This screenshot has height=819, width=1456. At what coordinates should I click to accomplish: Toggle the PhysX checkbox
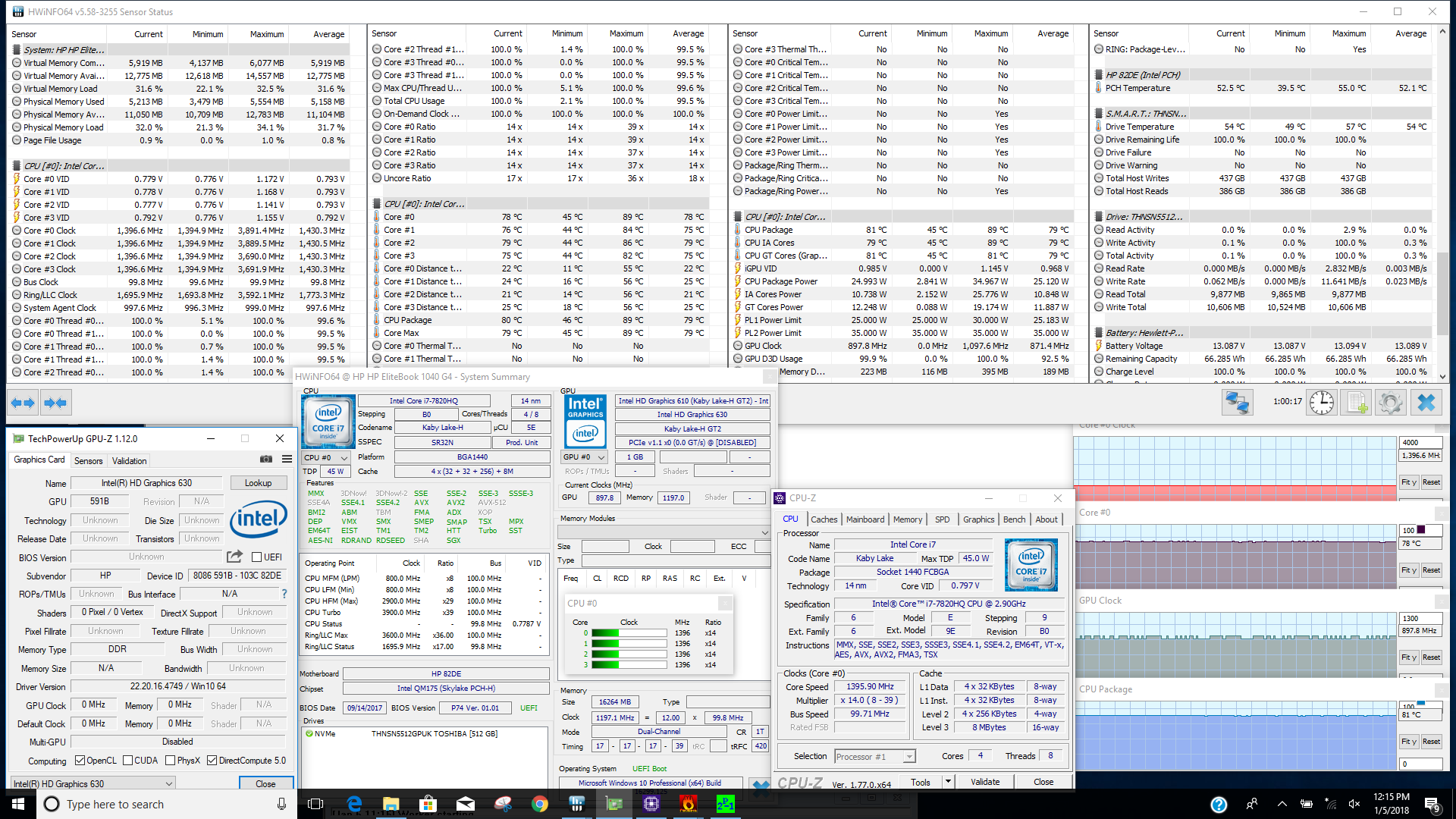pyautogui.click(x=171, y=761)
